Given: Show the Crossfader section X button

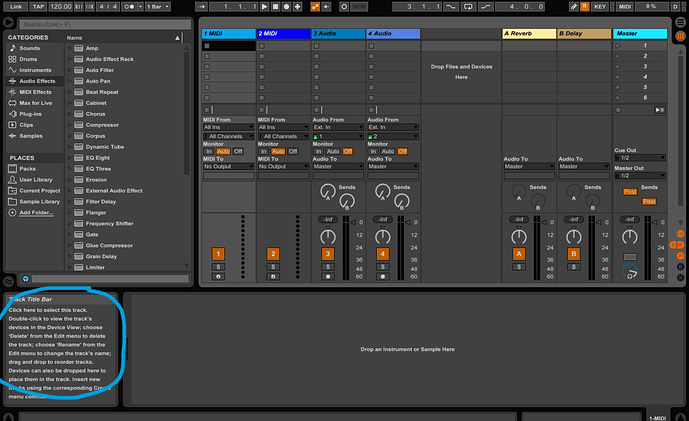Looking at the screenshot, I should point(680,278).
